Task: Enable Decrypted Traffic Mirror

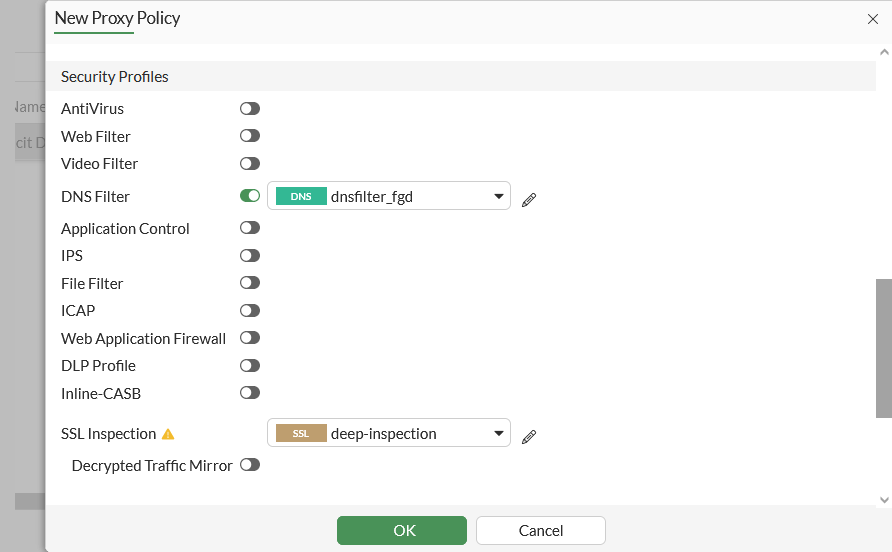Action: point(250,465)
